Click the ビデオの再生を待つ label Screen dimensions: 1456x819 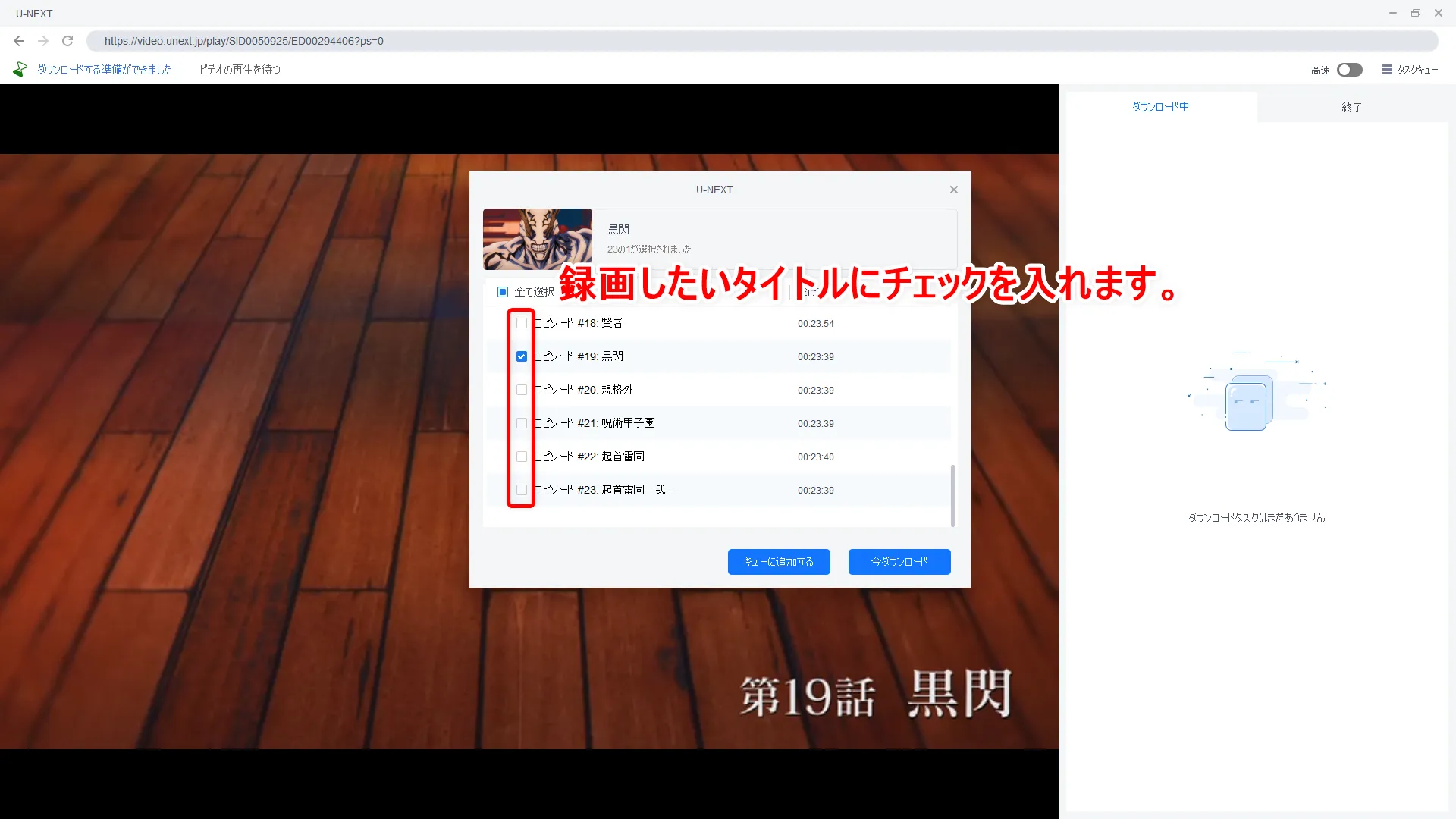click(240, 70)
